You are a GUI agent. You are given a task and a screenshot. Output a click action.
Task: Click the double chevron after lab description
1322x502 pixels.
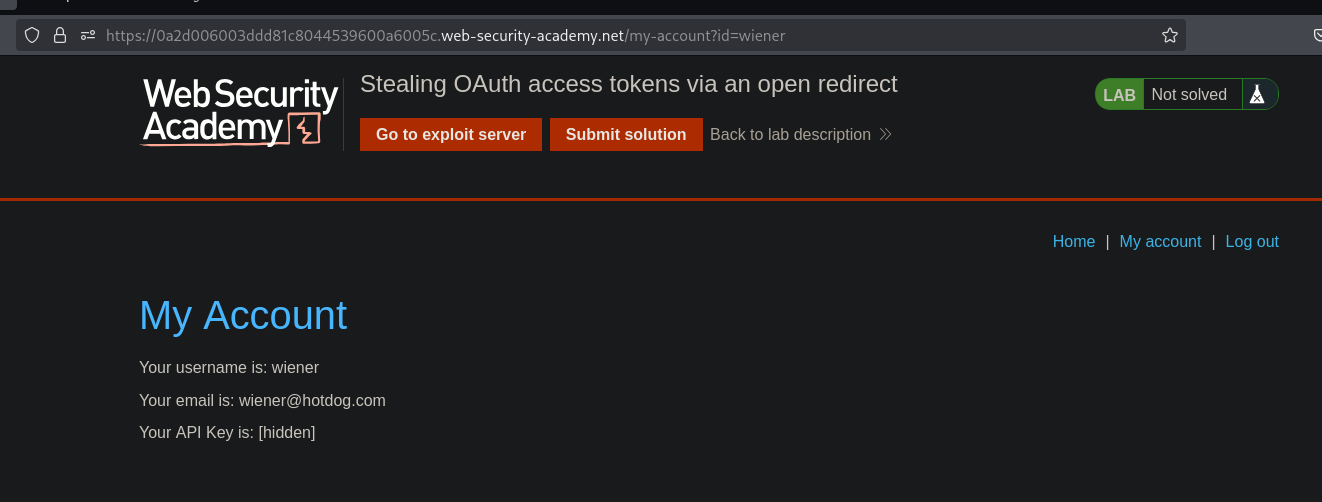tap(885, 134)
